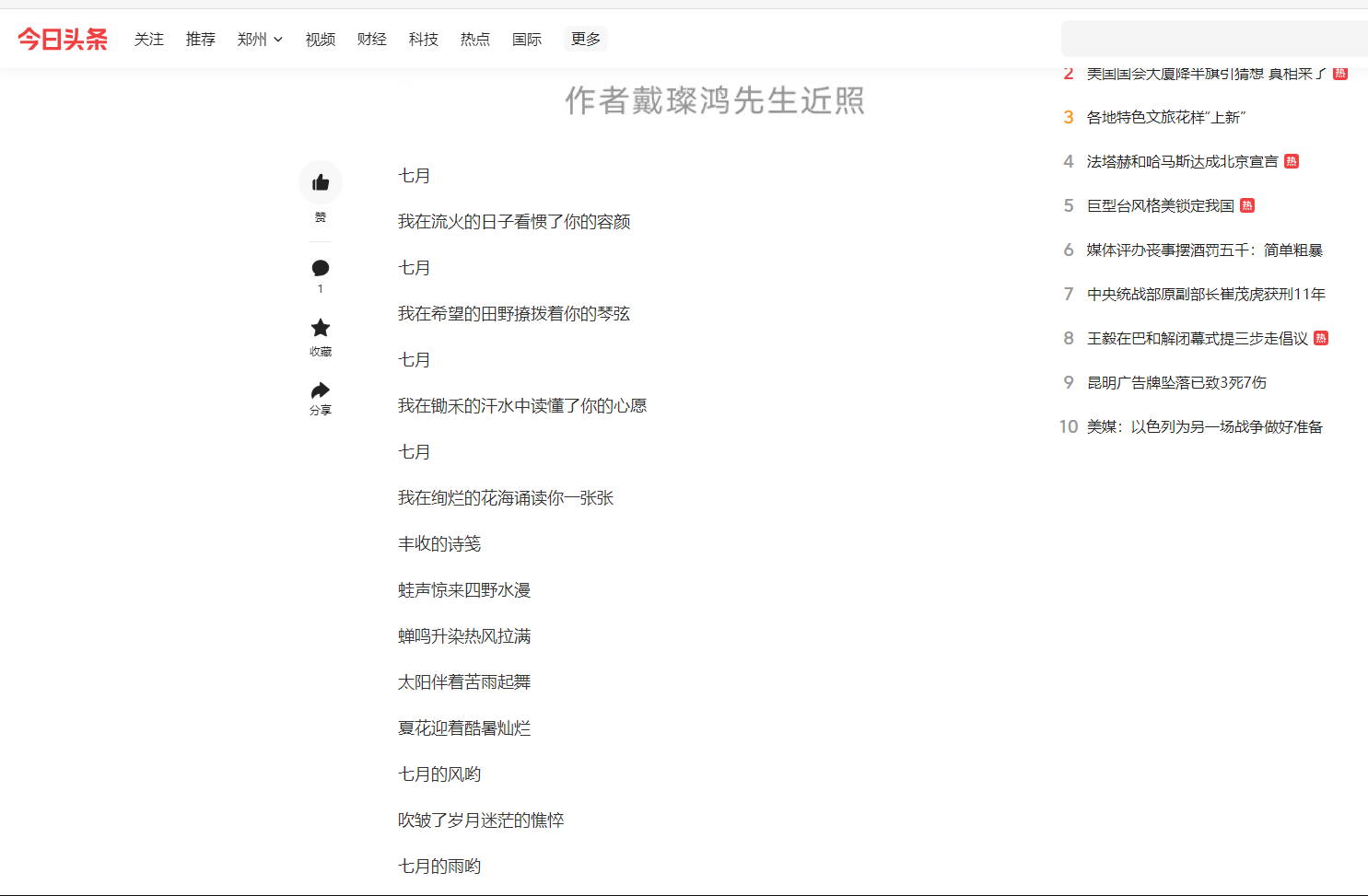The height and width of the screenshot is (896, 1368).
Task: Click 热 badge beside 法塔赫和哈马斯 headline
Action: [x=1292, y=161]
